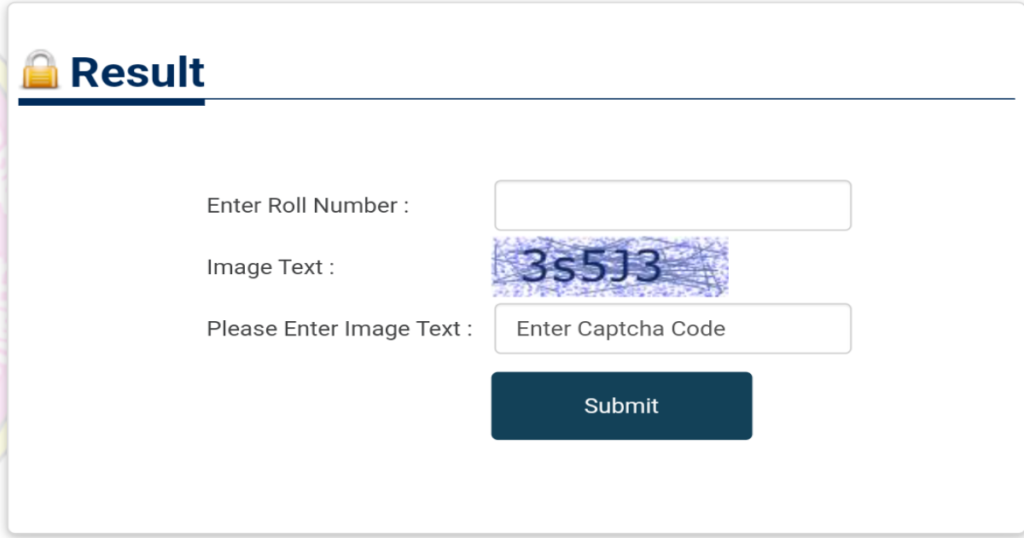
Task: Select the letter 'J' in captcha image
Action: [x=622, y=268]
